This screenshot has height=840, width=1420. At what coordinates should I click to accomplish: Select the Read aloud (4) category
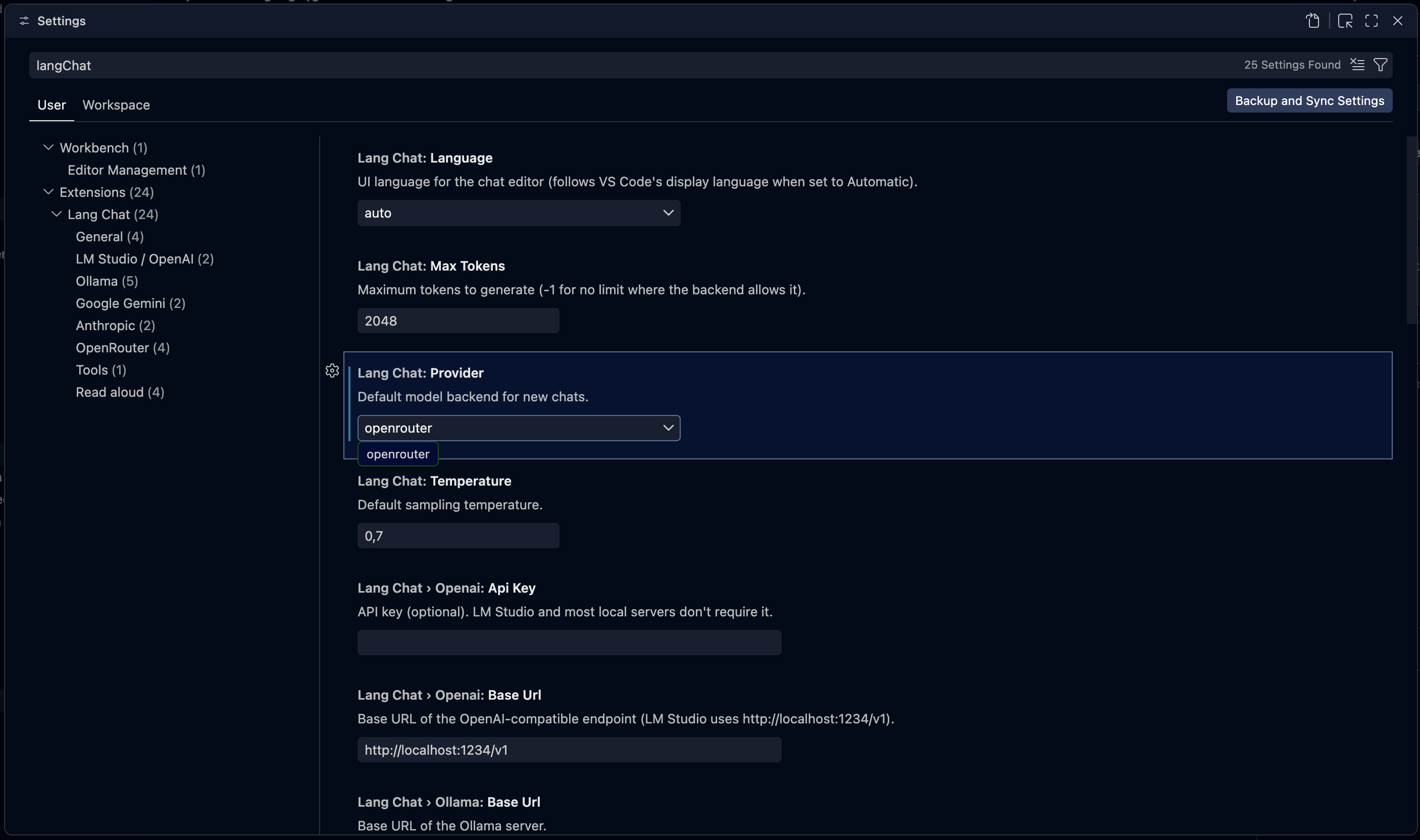tap(120, 392)
